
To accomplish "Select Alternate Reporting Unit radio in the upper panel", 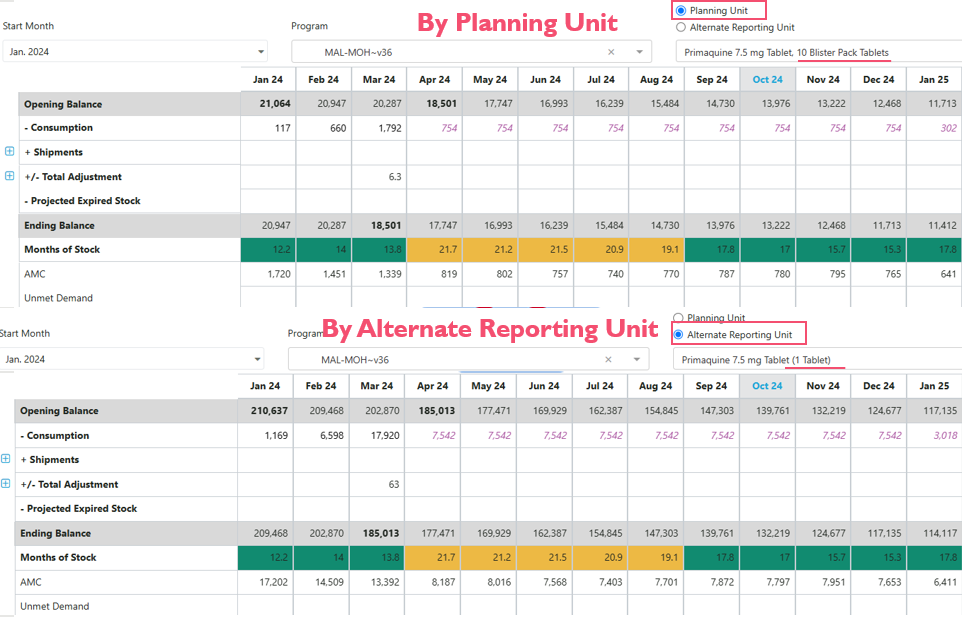I will click(680, 27).
